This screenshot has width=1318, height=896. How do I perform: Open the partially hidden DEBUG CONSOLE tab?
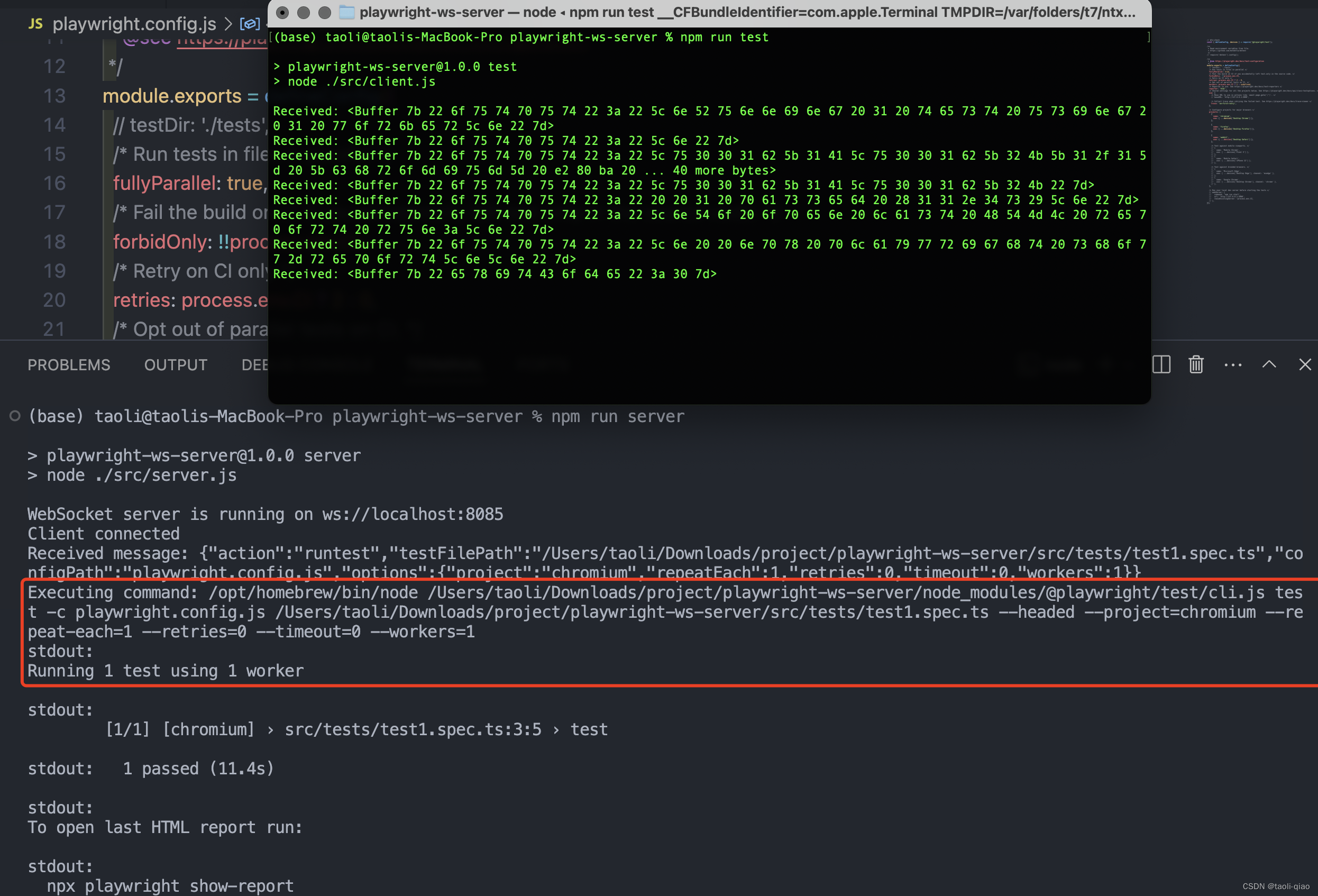click(x=254, y=364)
